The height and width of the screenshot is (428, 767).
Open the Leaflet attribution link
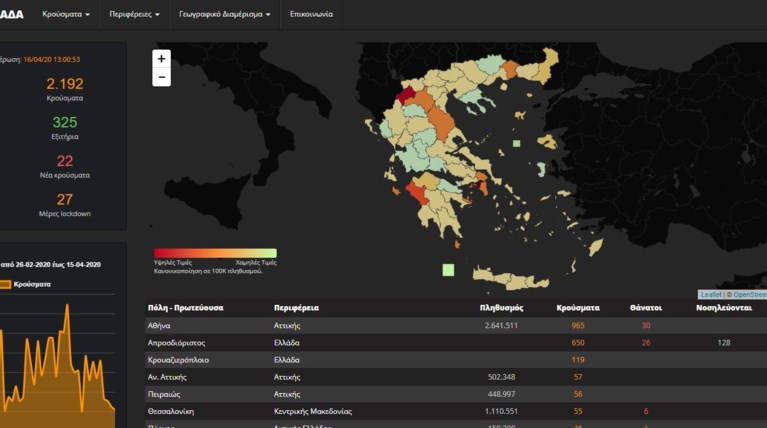711,294
